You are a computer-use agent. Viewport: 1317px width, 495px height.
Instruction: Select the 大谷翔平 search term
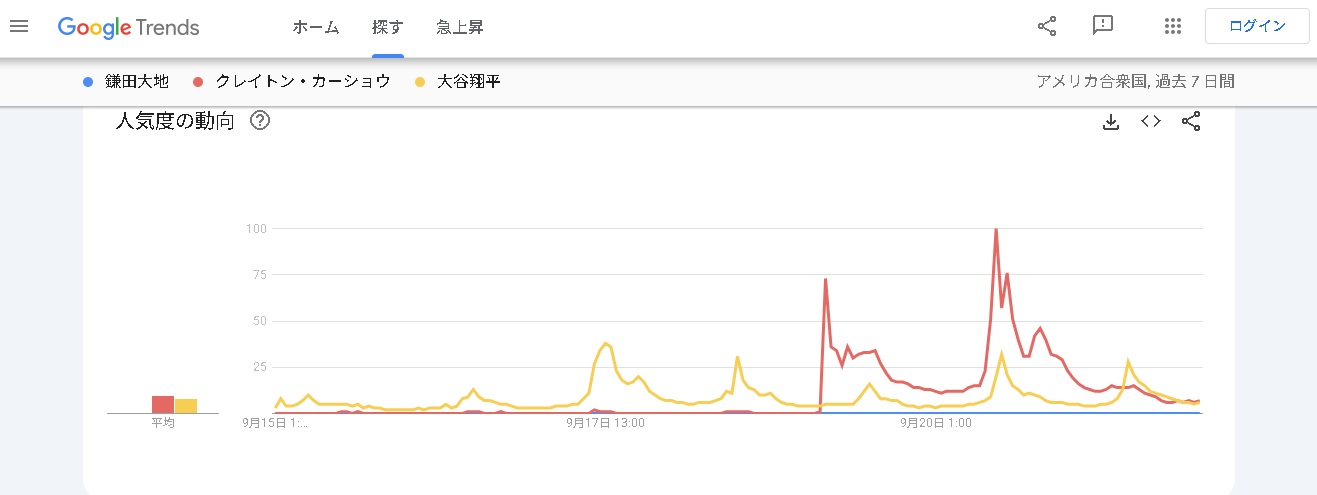(x=469, y=82)
